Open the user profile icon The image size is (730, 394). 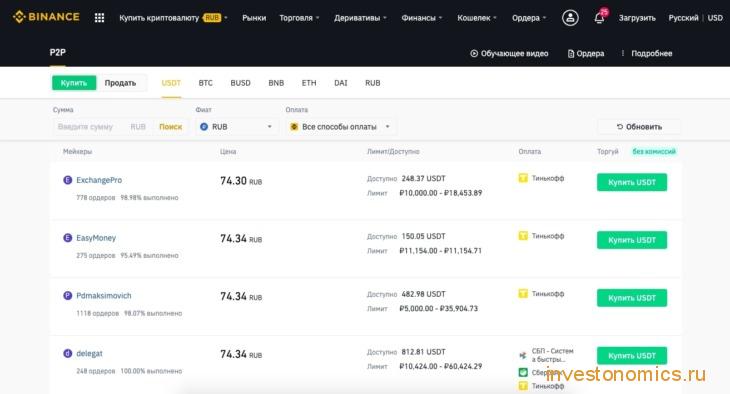pyautogui.click(x=570, y=18)
